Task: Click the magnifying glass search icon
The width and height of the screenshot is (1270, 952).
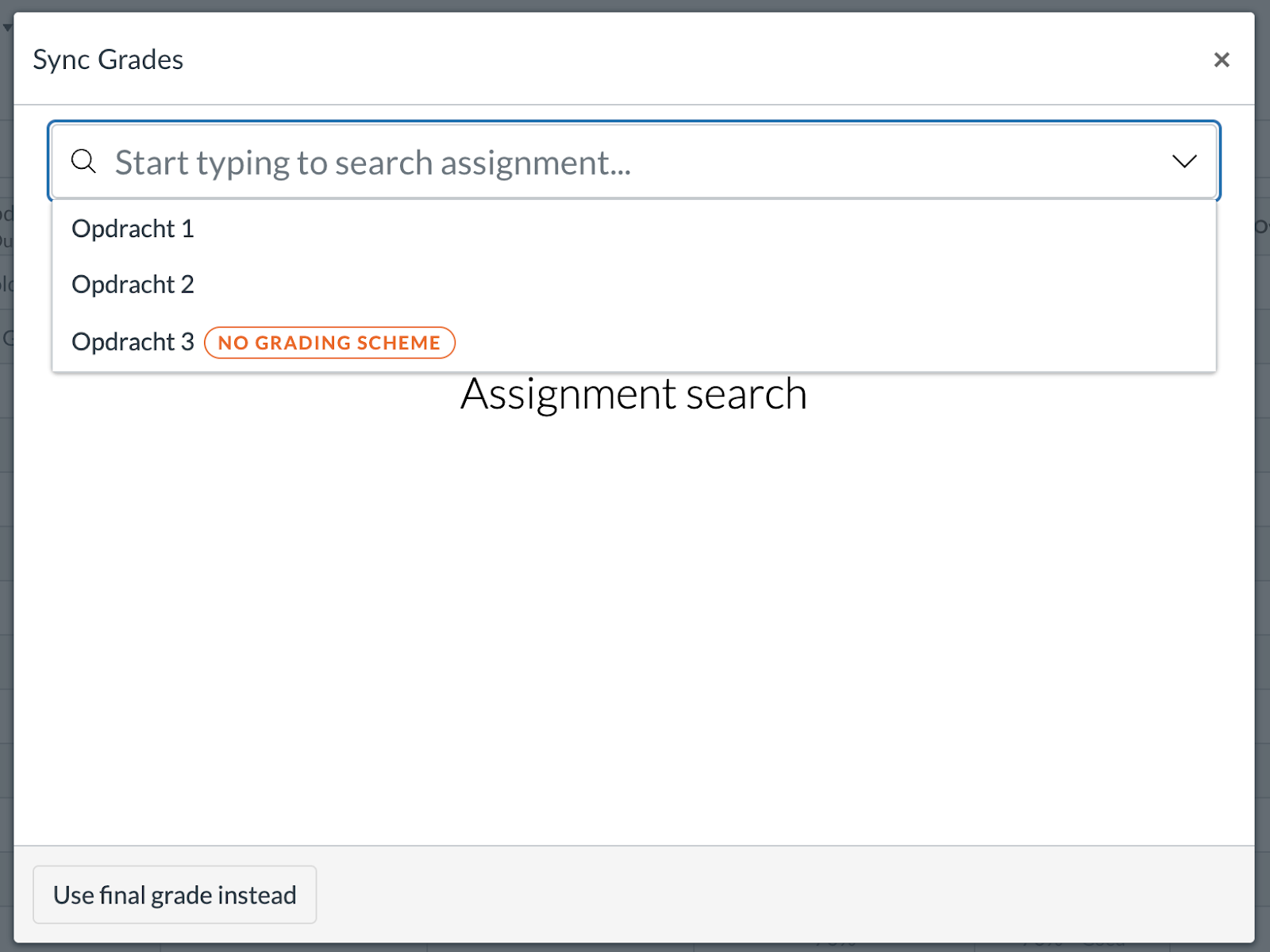Action: tap(83, 161)
